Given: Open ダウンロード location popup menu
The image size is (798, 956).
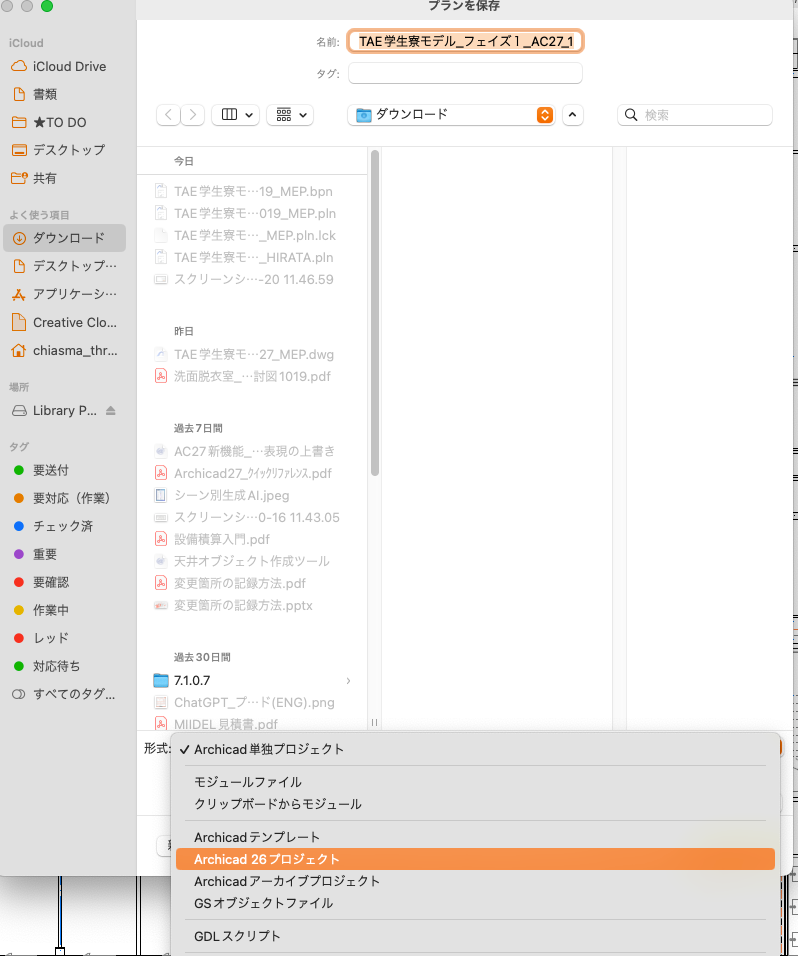Looking at the screenshot, I should (451, 115).
